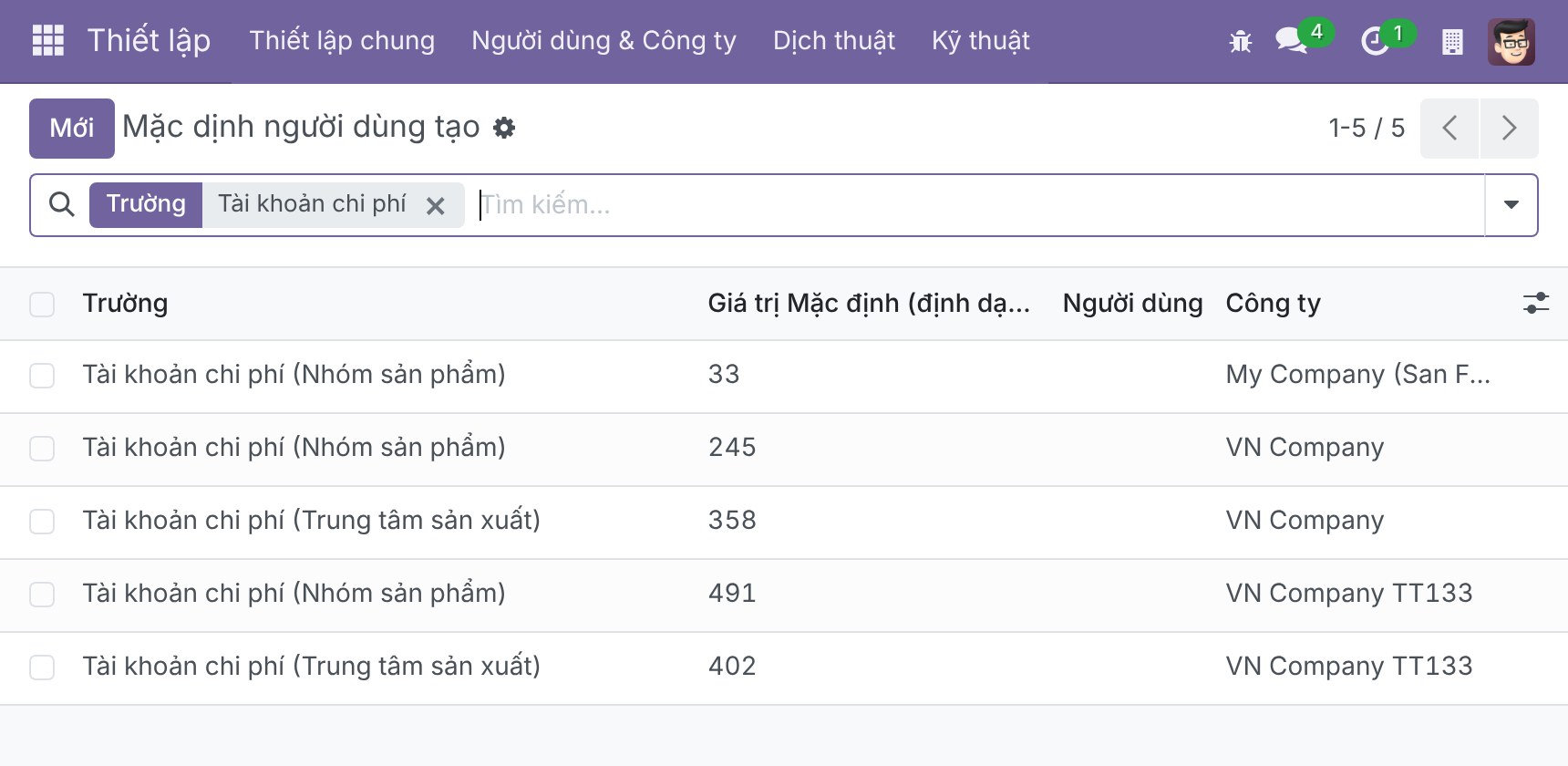The width and height of the screenshot is (1568, 766).
Task: Select row with default value 491
Action: [42, 595]
